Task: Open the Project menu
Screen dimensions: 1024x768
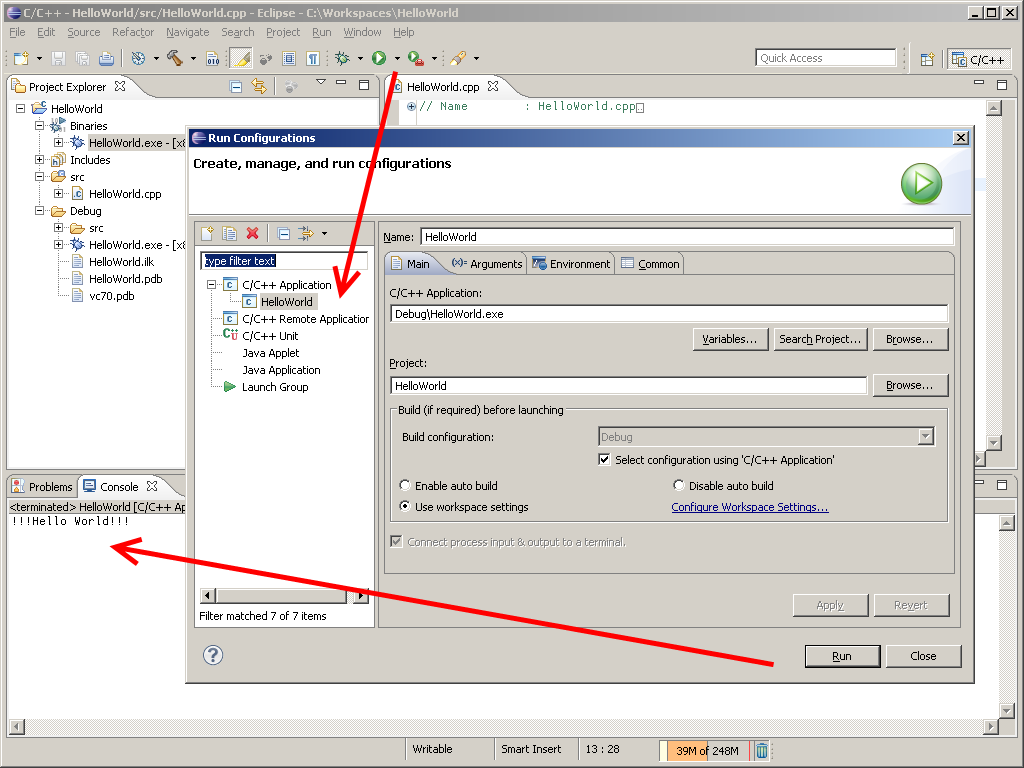Action: (283, 32)
